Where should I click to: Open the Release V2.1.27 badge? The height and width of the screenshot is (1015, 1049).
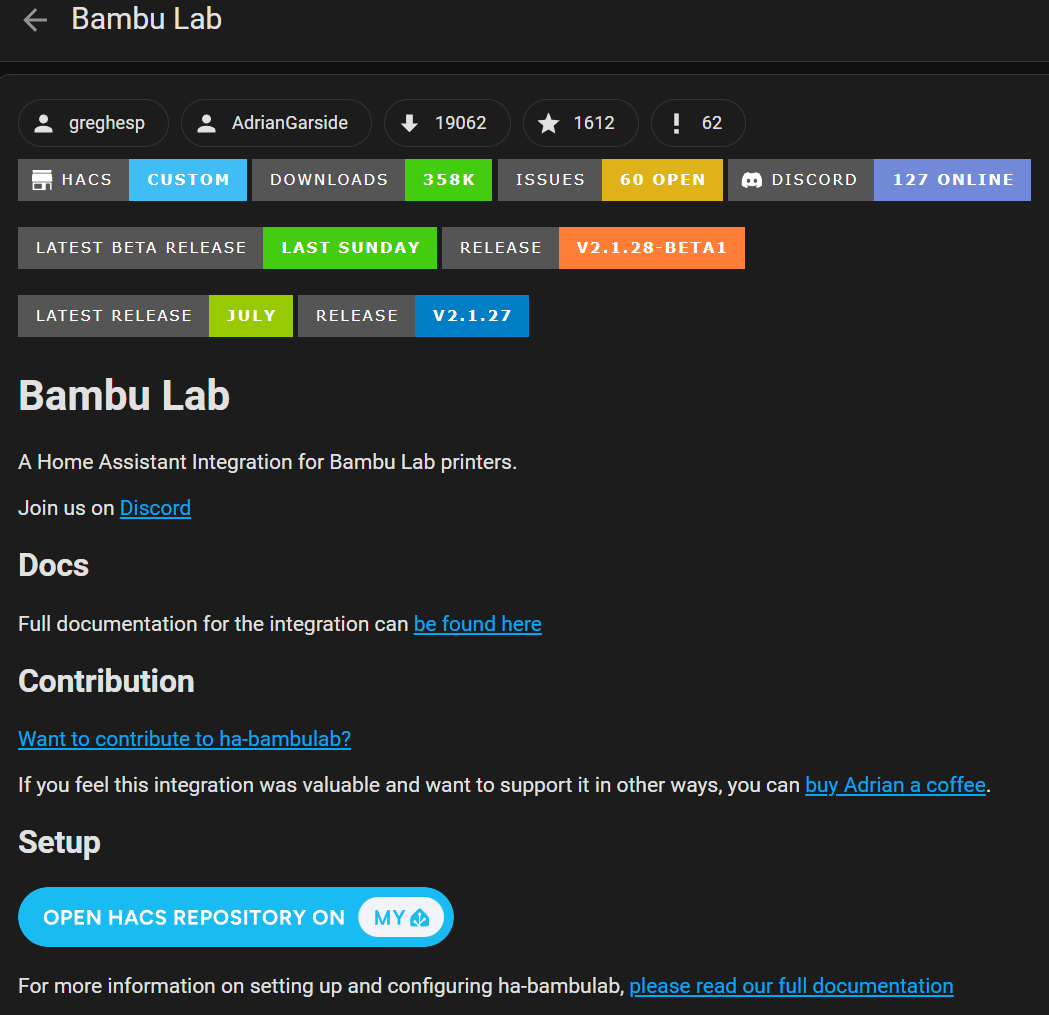click(x=413, y=316)
